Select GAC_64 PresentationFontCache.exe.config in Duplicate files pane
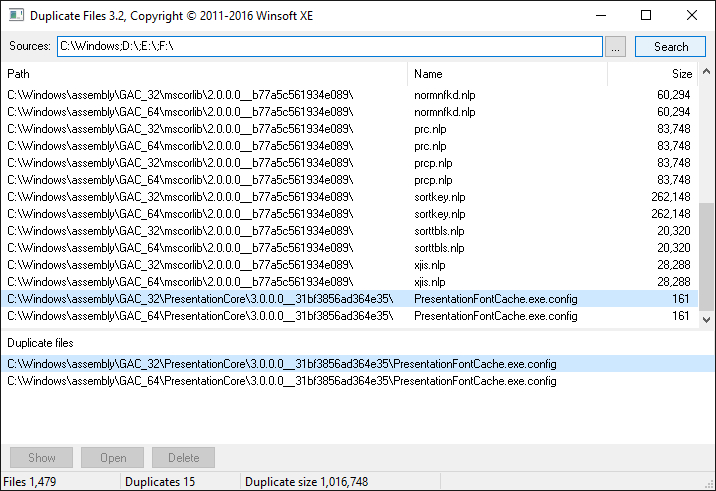The width and height of the screenshot is (716, 491). pos(280,381)
